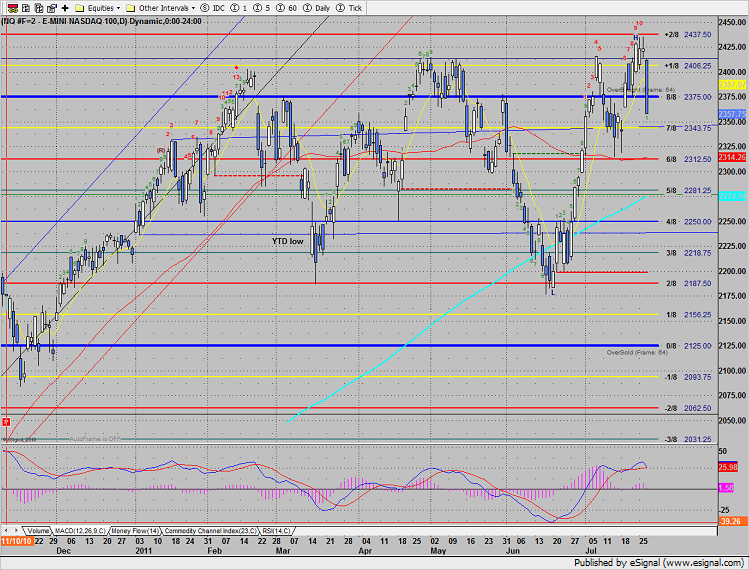Click the -1/8 2093.75 level label
Viewport: 749px width, 570px height.
pos(687,377)
